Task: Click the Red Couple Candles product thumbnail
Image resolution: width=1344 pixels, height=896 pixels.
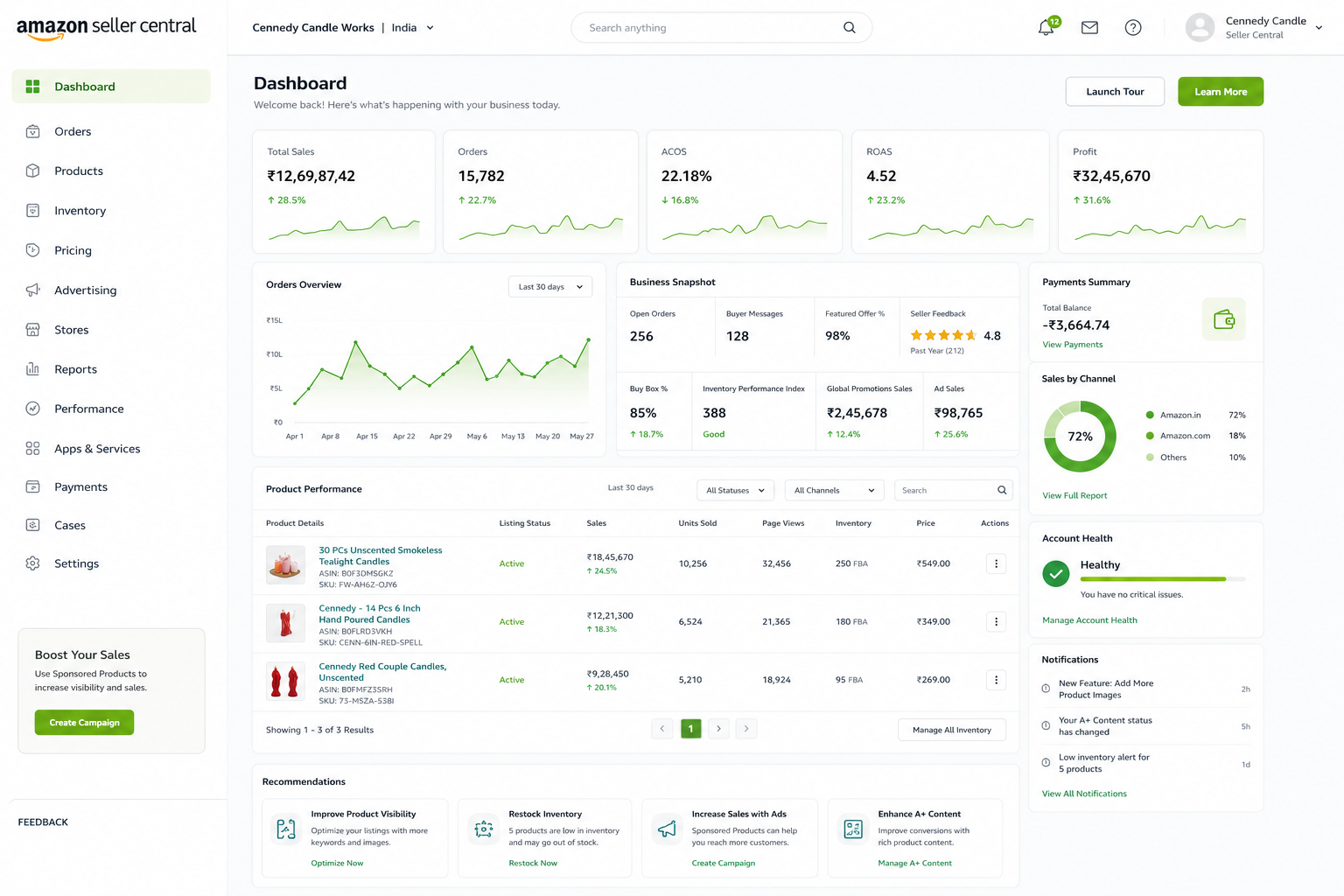Action: click(x=285, y=681)
